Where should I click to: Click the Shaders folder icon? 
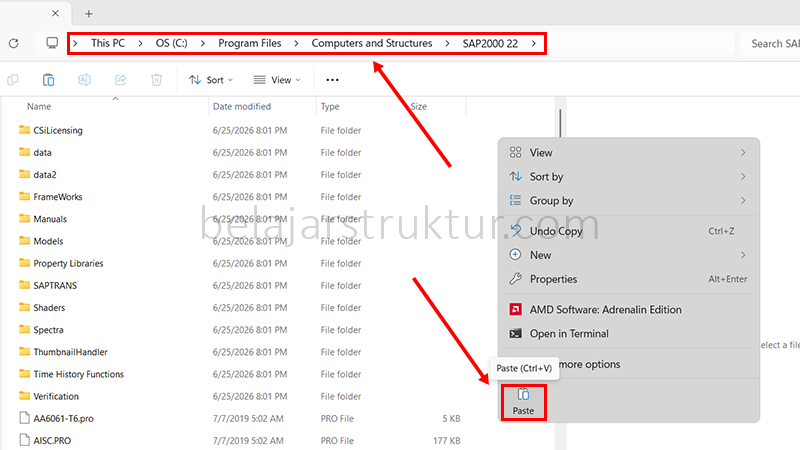[x=24, y=307]
